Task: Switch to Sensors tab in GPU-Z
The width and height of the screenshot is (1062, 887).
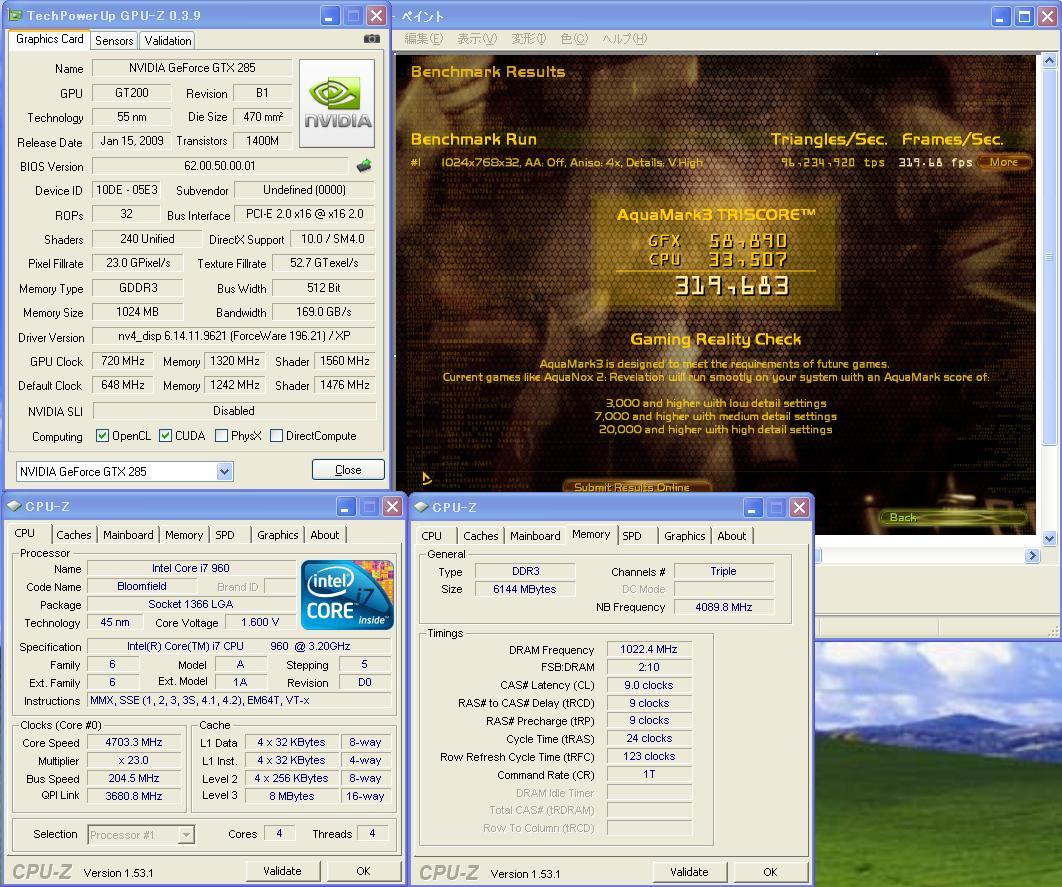Action: (114, 41)
